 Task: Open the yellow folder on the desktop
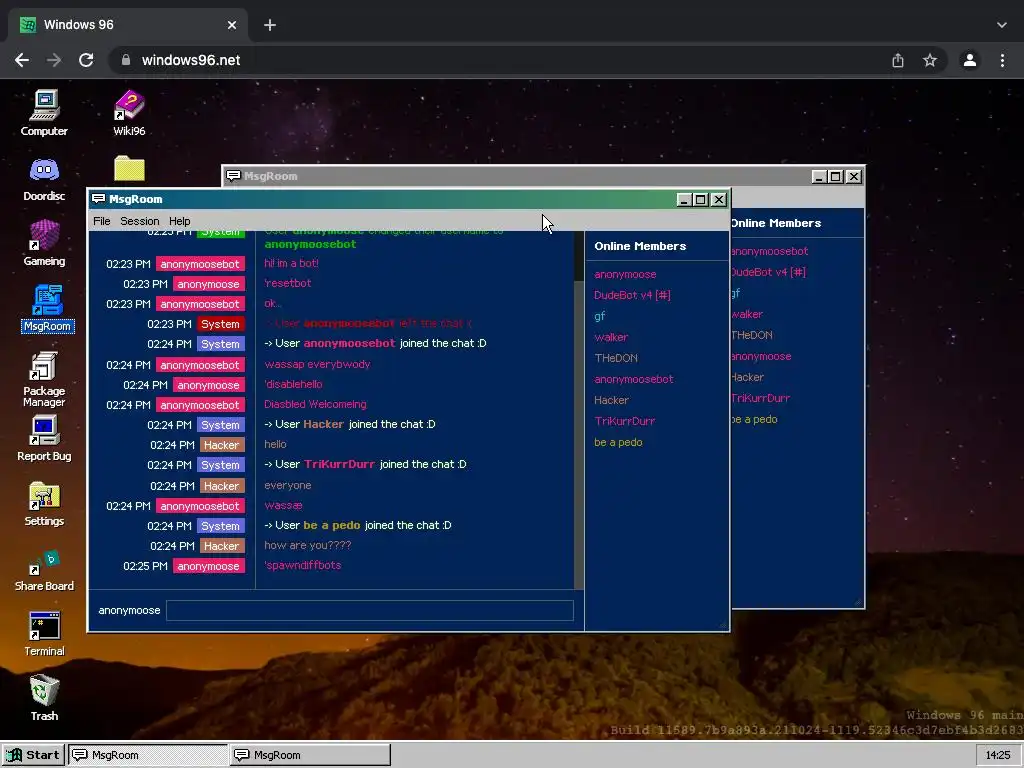(x=129, y=168)
